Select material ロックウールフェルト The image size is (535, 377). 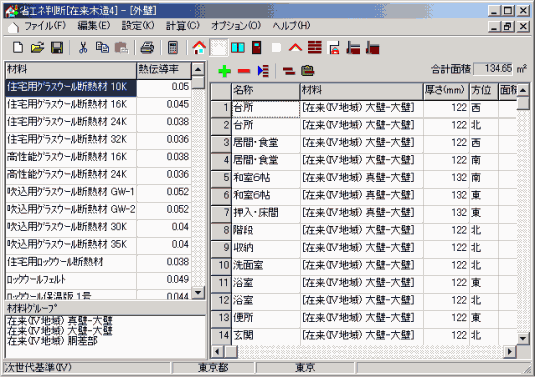[x=71, y=280]
